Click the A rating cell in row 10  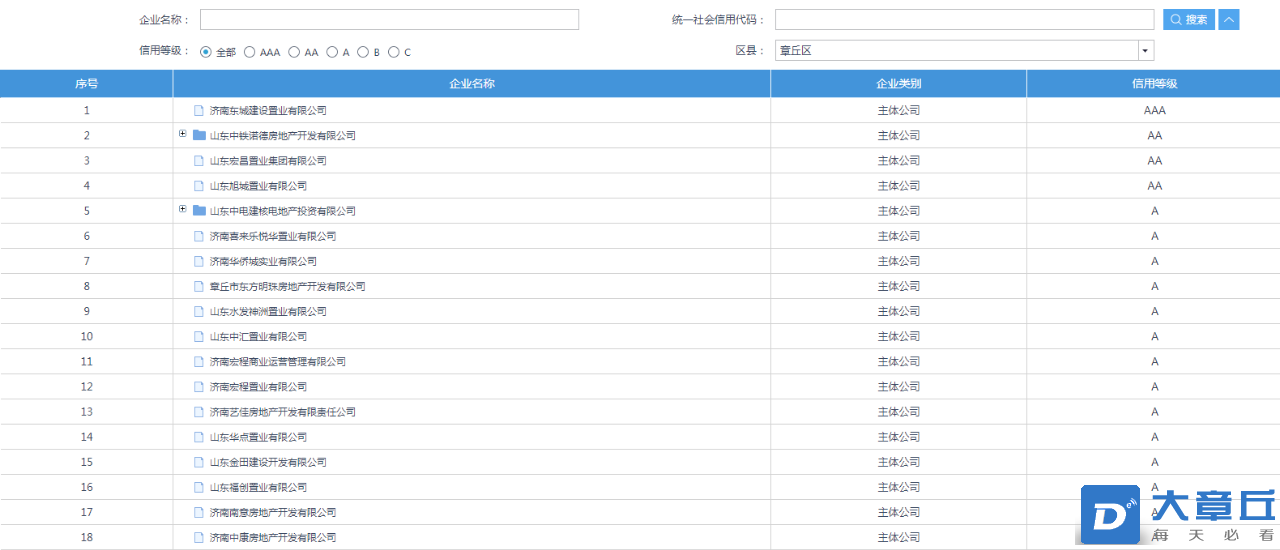(x=1155, y=337)
